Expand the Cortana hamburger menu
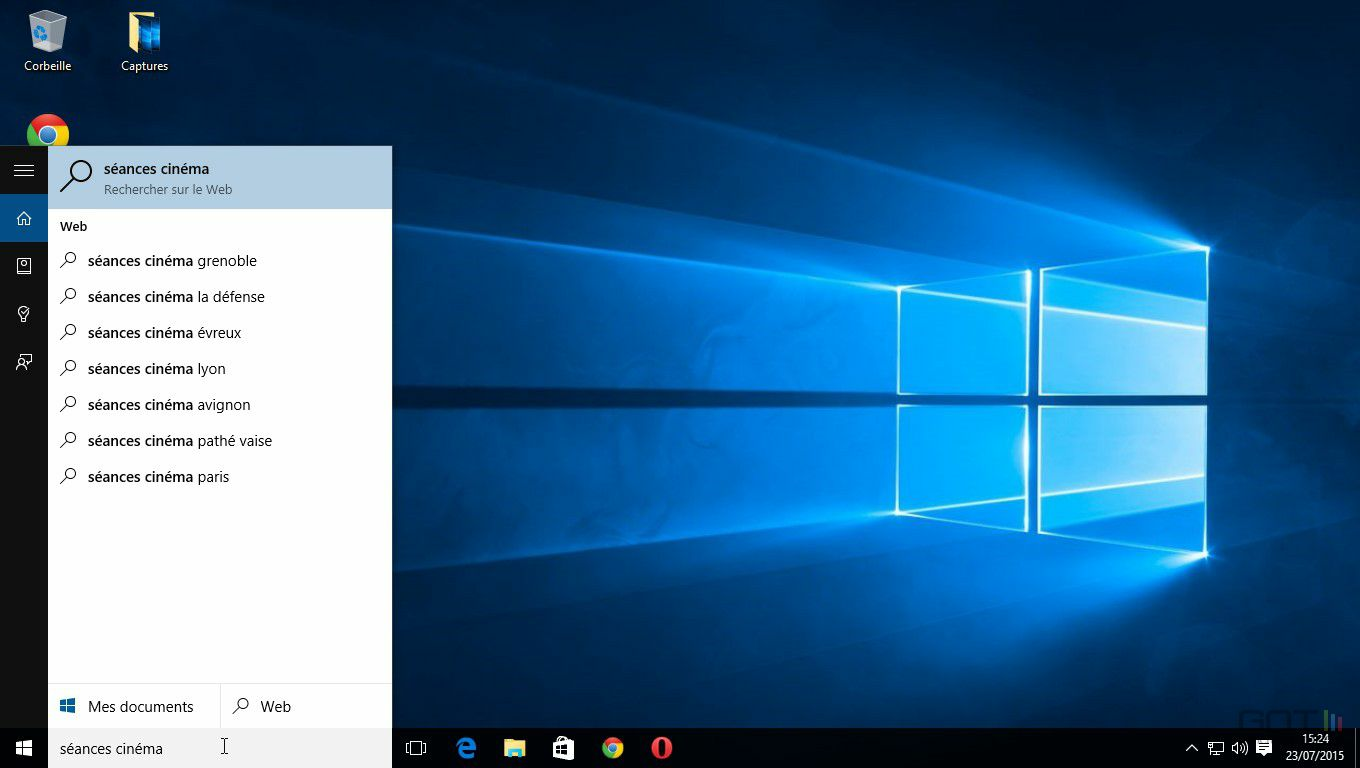 (x=24, y=171)
